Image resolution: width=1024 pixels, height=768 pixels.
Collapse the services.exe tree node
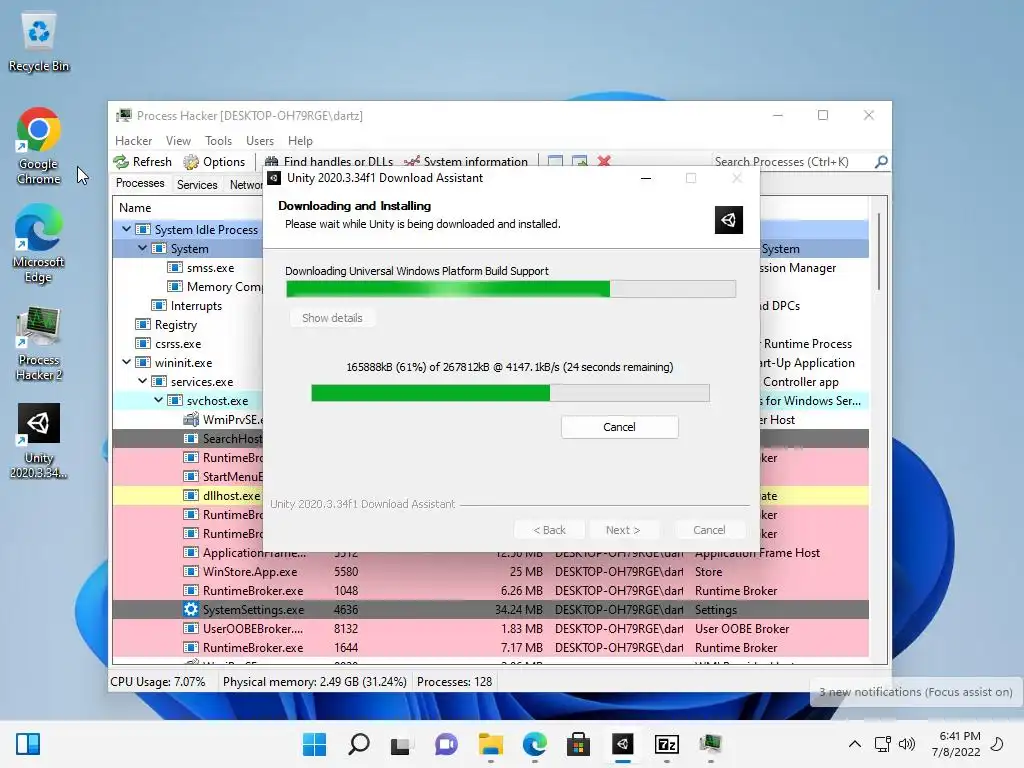click(142, 381)
